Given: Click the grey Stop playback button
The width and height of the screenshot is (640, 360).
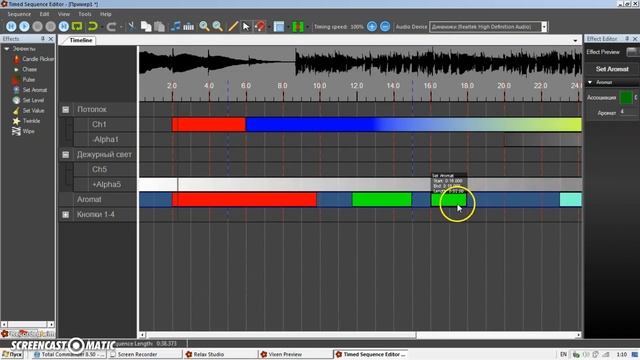Looking at the screenshot, I should [x=38, y=27].
